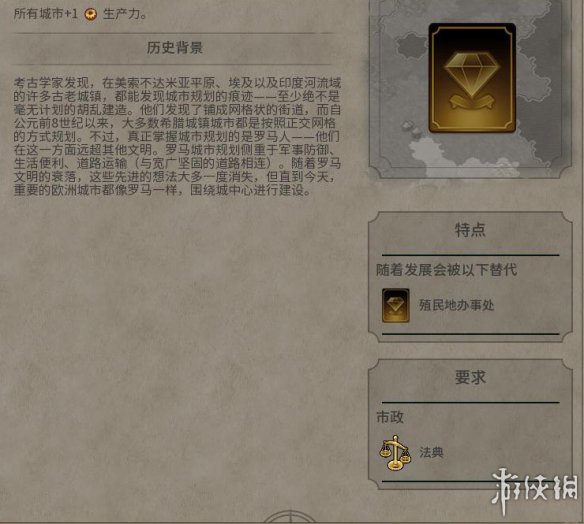Image resolution: width=584 pixels, height=524 pixels.
Task: Open the 法典 civic link
Action: point(431,452)
